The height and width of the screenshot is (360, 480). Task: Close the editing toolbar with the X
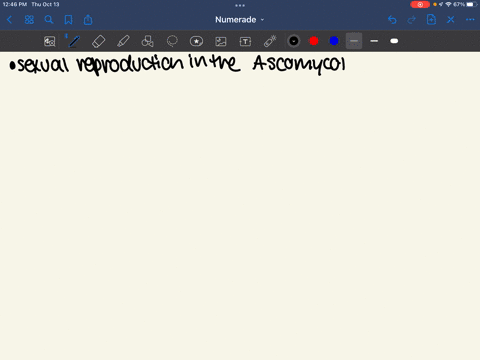pos(451,20)
